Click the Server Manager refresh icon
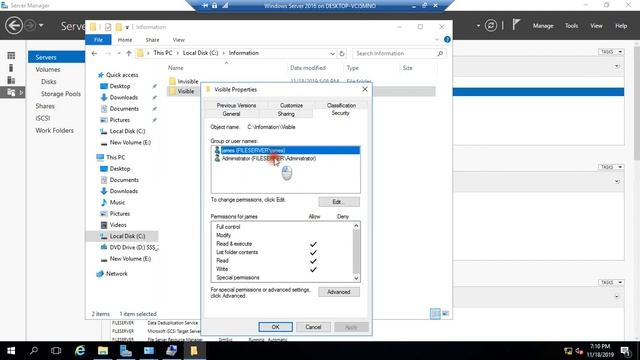 coord(491,26)
